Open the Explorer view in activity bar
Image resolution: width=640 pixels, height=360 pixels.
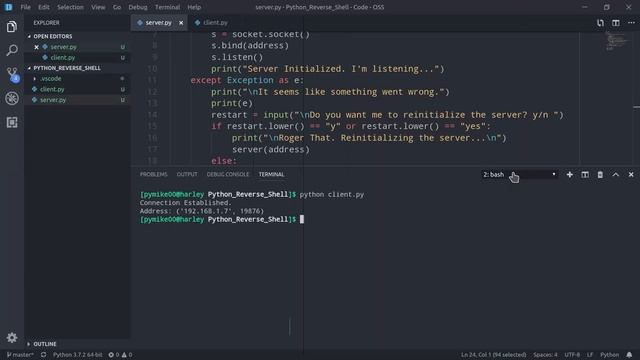pyautogui.click(x=12, y=27)
